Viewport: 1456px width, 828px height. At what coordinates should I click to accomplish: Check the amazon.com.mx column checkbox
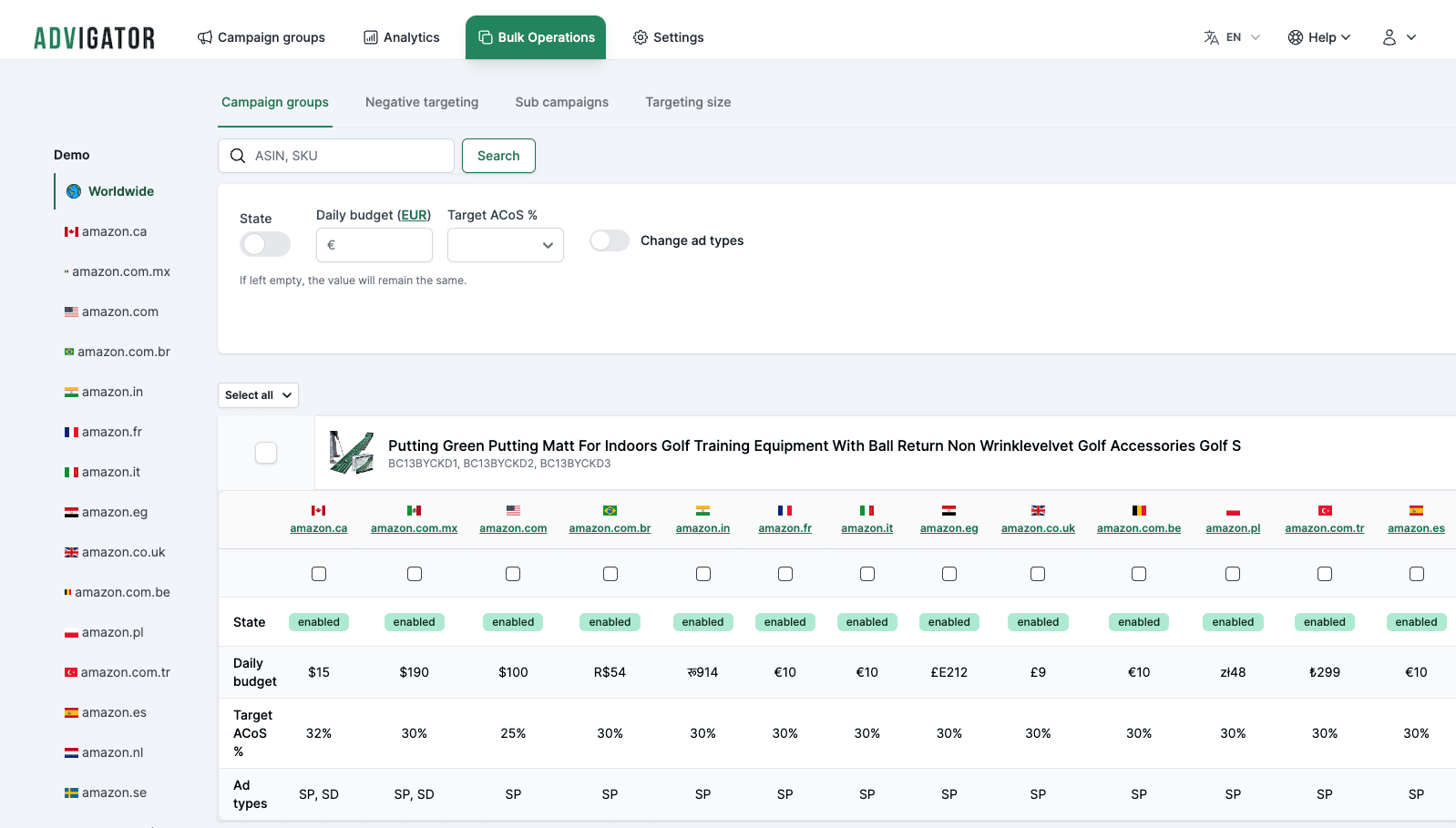click(415, 574)
